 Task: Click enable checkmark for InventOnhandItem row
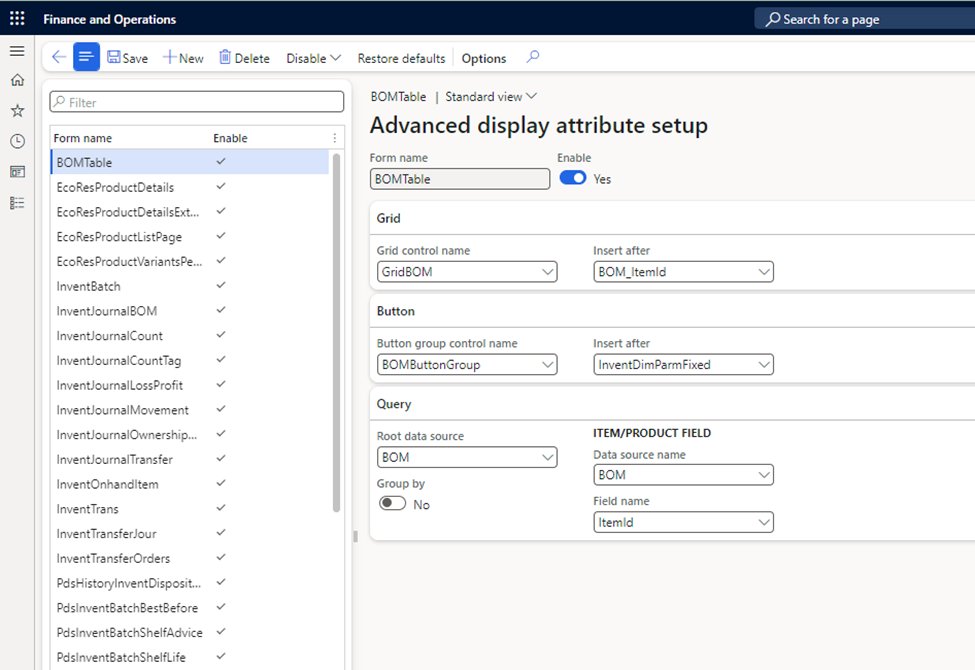point(221,483)
